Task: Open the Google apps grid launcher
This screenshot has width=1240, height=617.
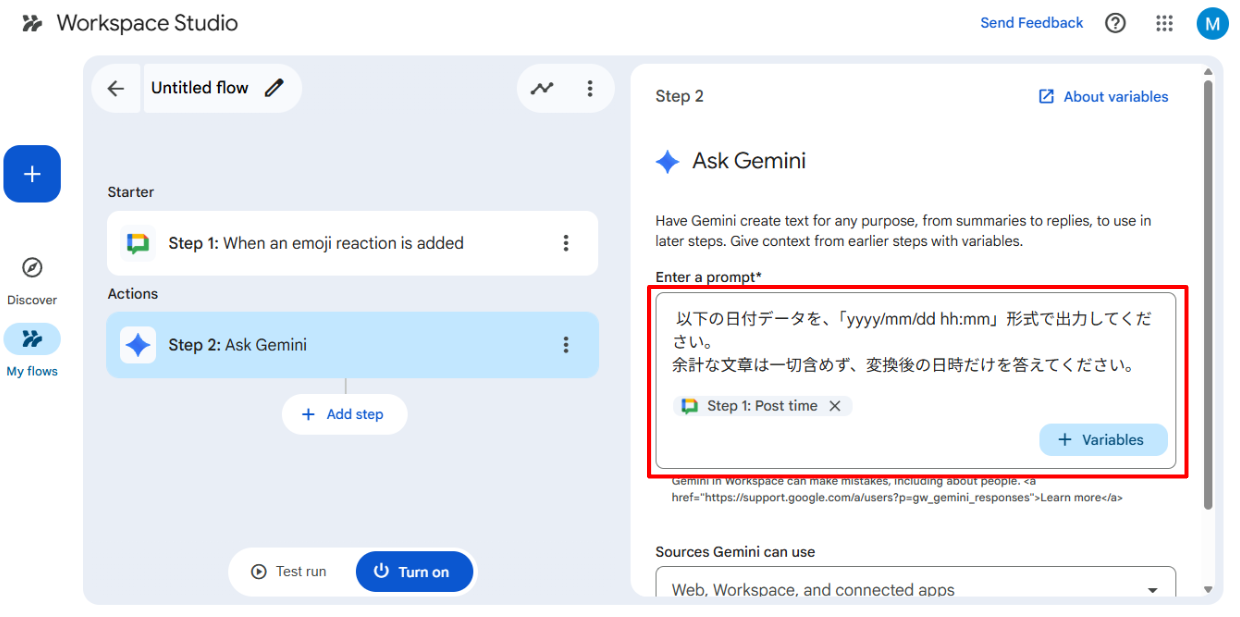Action: [1164, 23]
